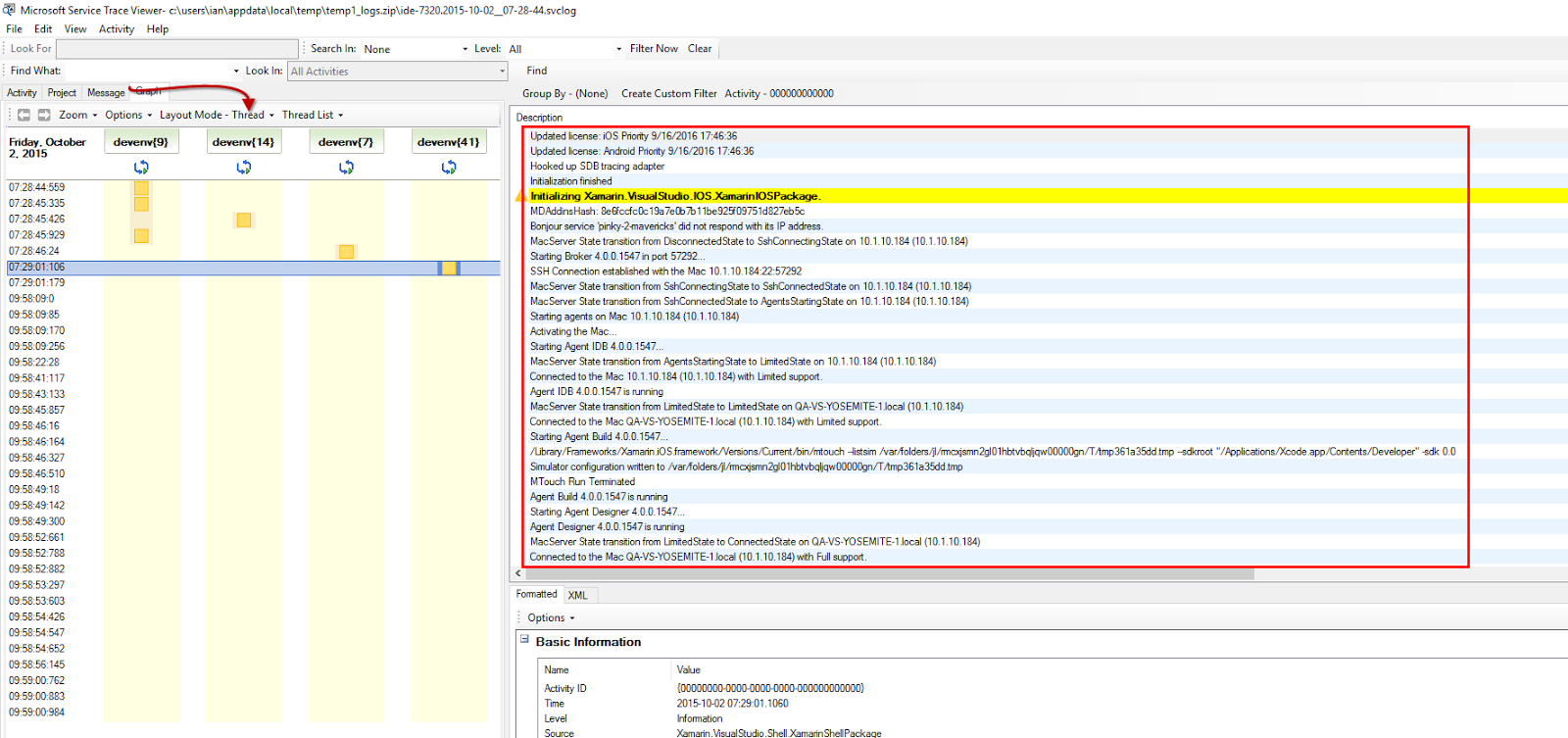
Task: Collapse the Basic Information section
Action: point(524,639)
